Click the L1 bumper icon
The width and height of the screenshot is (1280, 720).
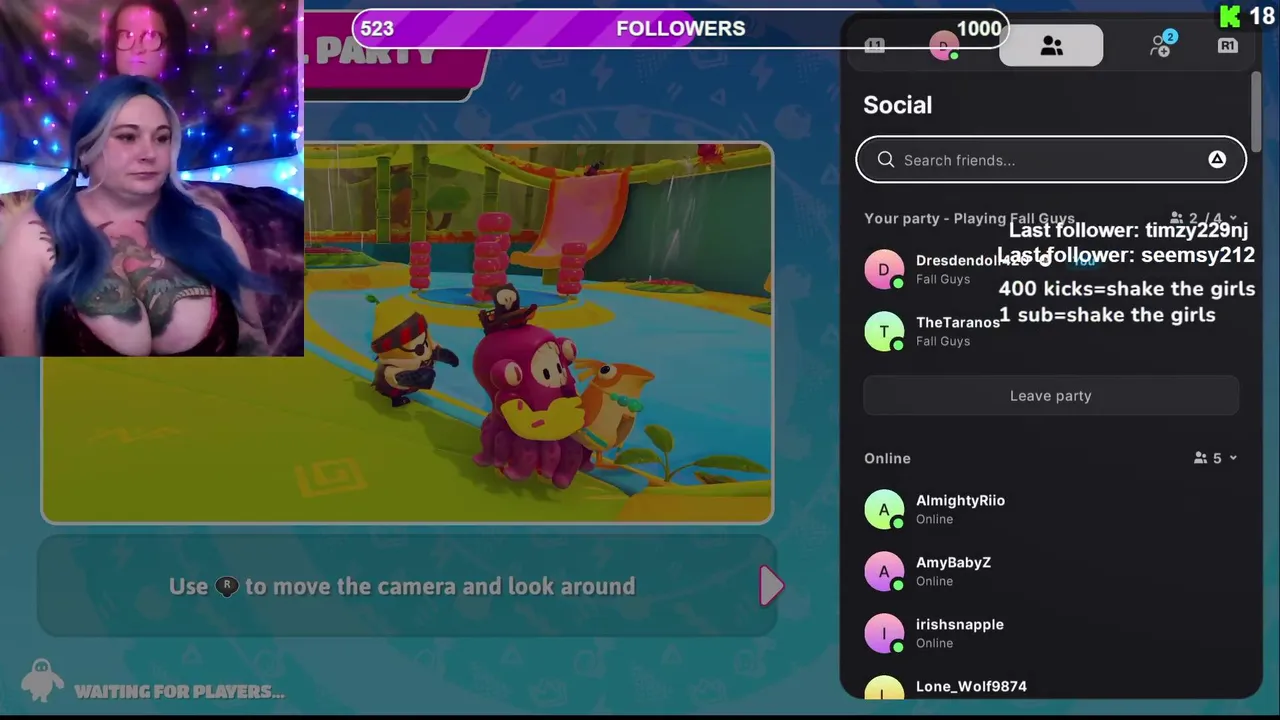pyautogui.click(x=875, y=46)
